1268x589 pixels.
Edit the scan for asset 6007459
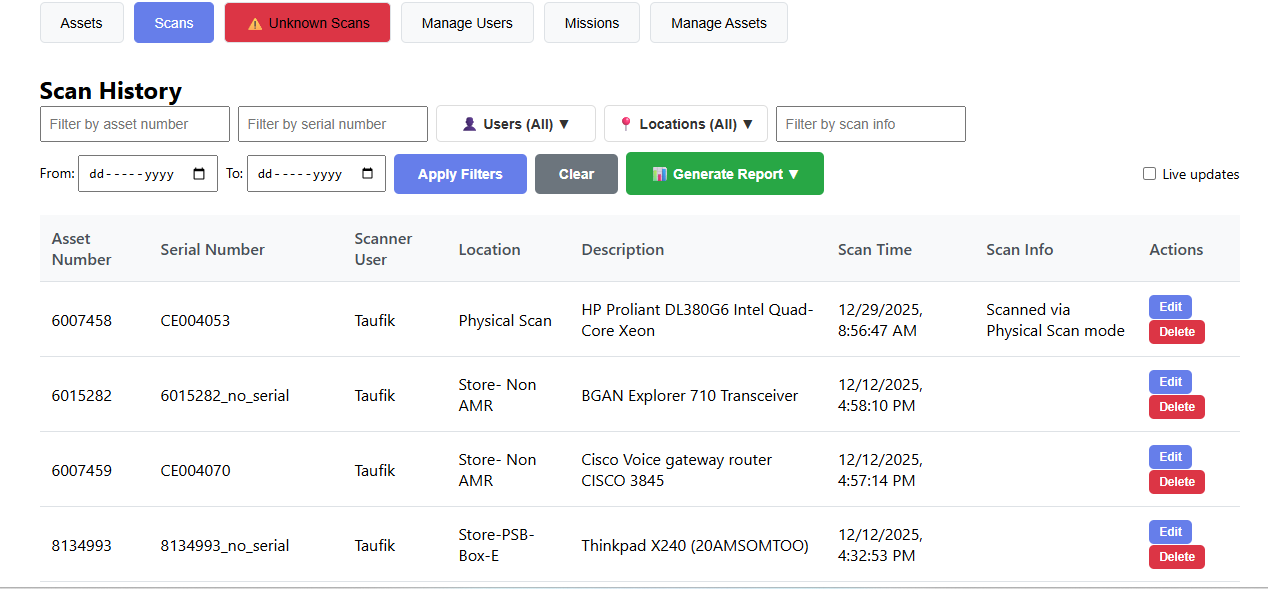pyautogui.click(x=1170, y=457)
